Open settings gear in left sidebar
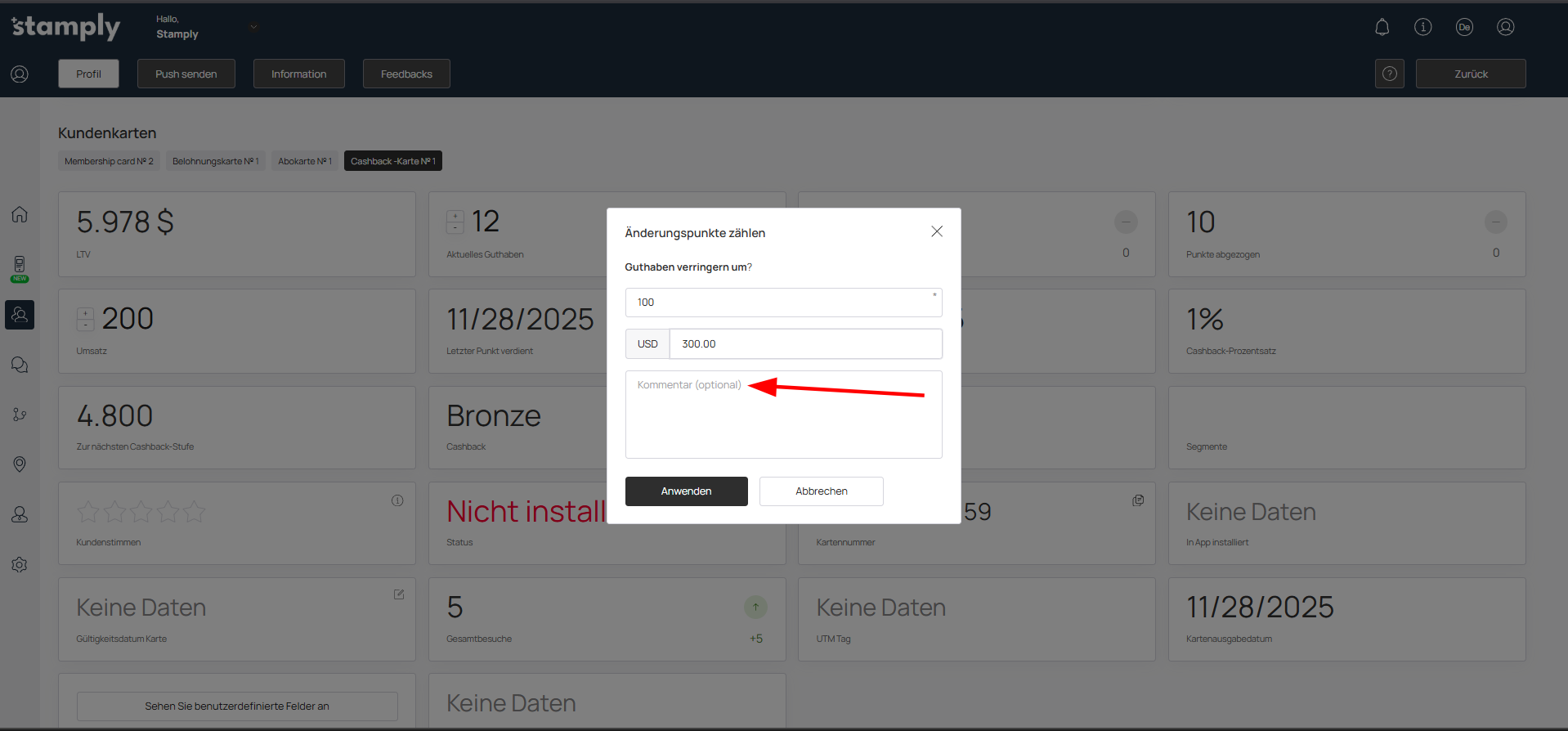 tap(20, 565)
